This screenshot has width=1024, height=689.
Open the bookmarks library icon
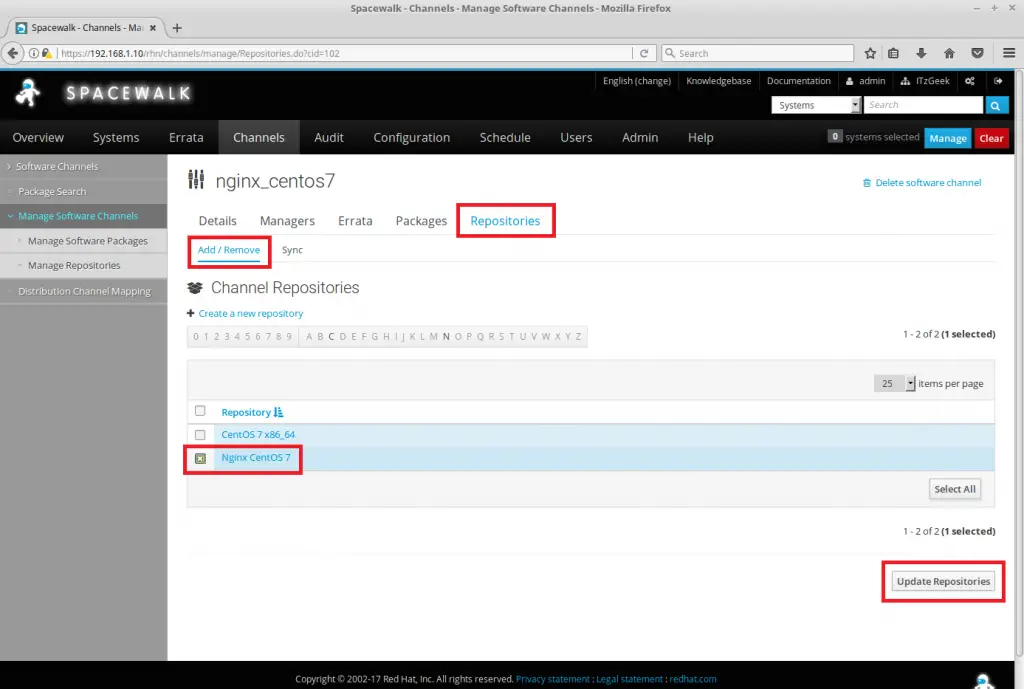pyautogui.click(x=893, y=54)
